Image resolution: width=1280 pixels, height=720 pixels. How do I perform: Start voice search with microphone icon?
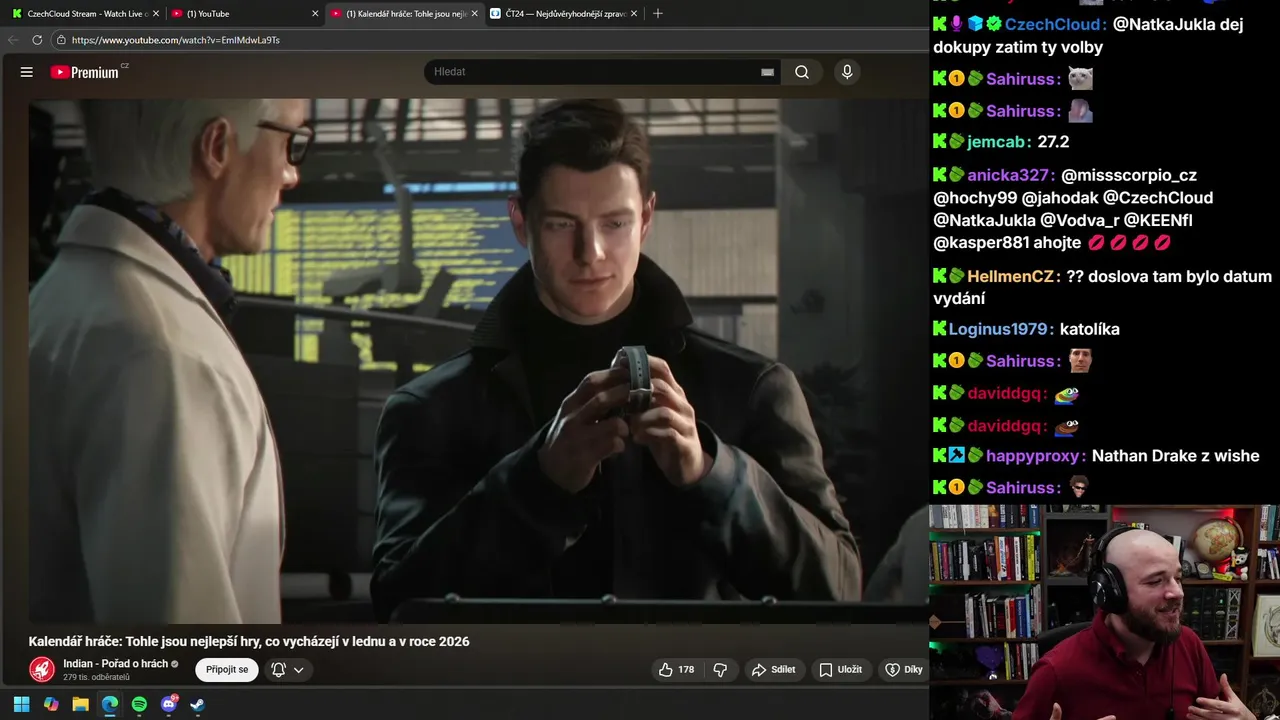pos(847,72)
